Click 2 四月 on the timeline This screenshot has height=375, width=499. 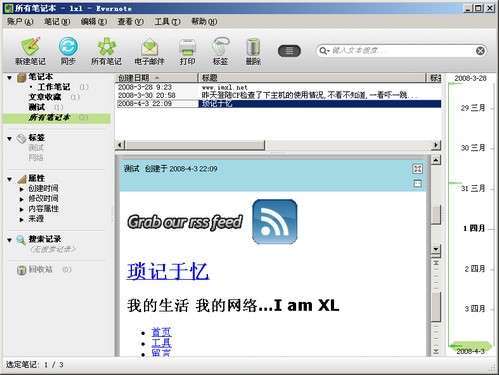(x=475, y=269)
